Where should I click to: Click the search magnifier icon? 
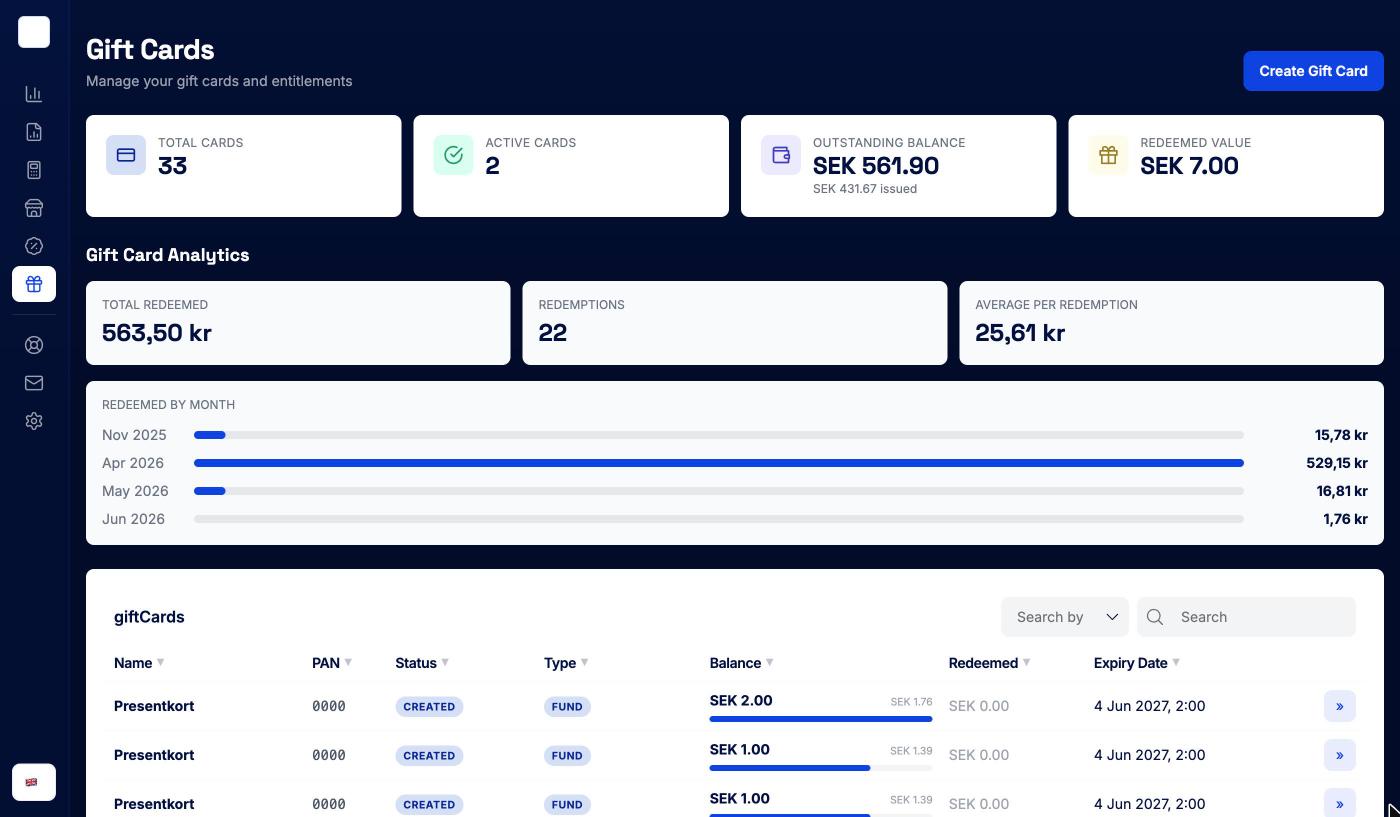tap(1155, 617)
